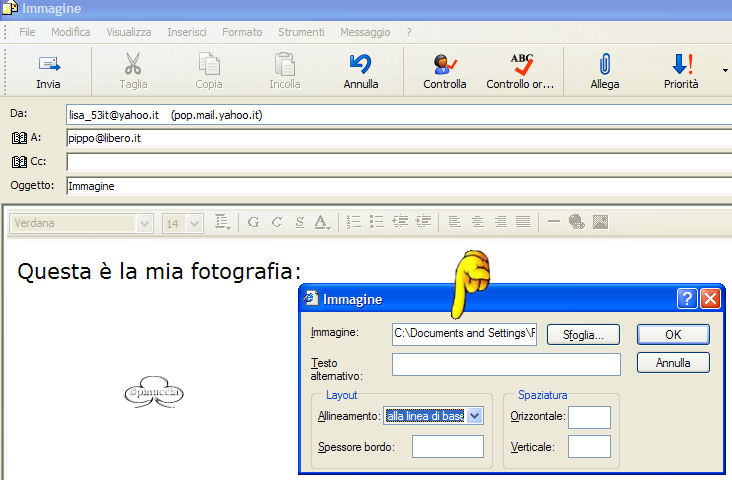The image size is (732, 480).
Task: Click the Cc: field
Action: [399, 162]
